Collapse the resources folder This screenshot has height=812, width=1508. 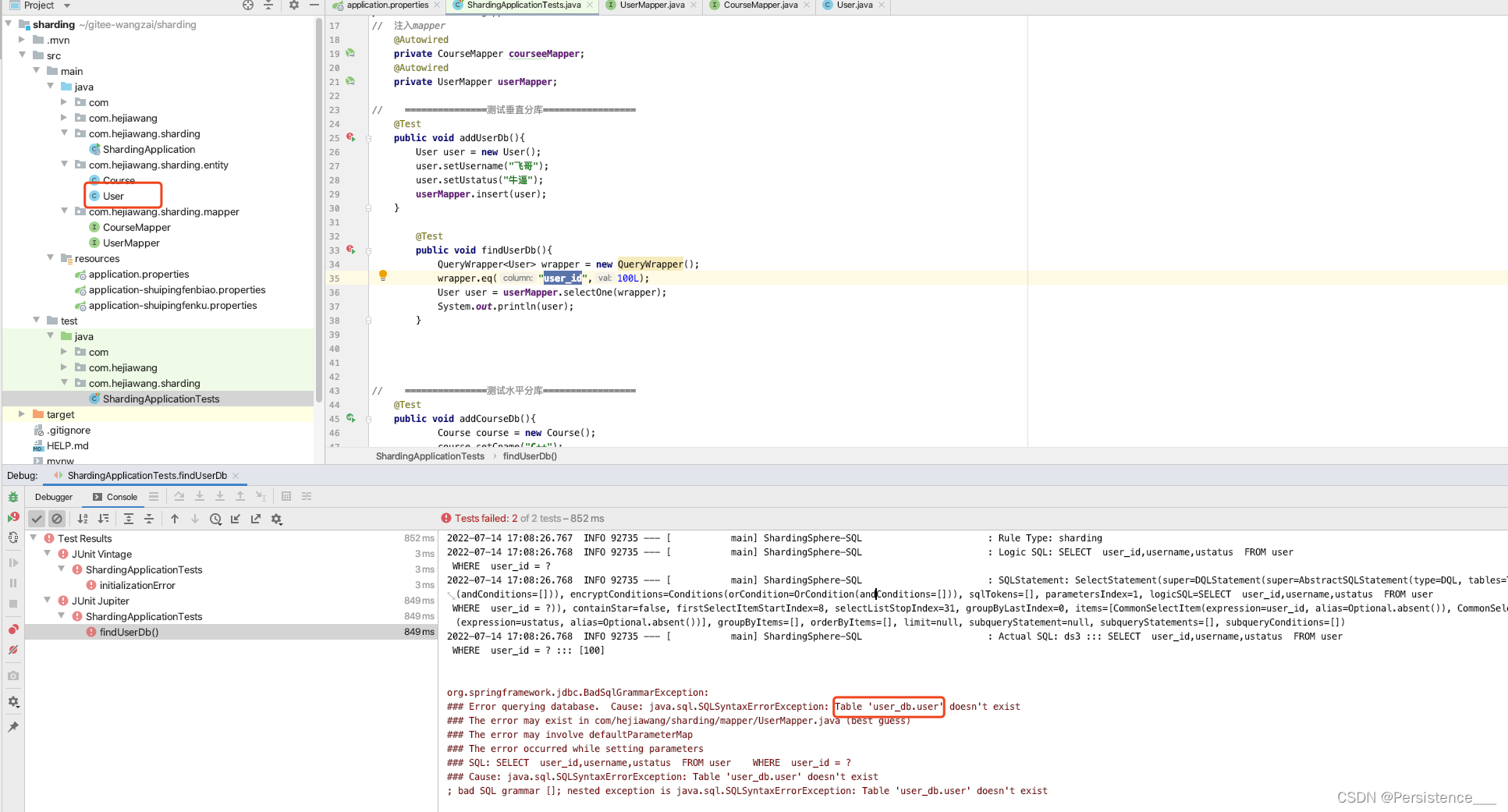pos(50,257)
